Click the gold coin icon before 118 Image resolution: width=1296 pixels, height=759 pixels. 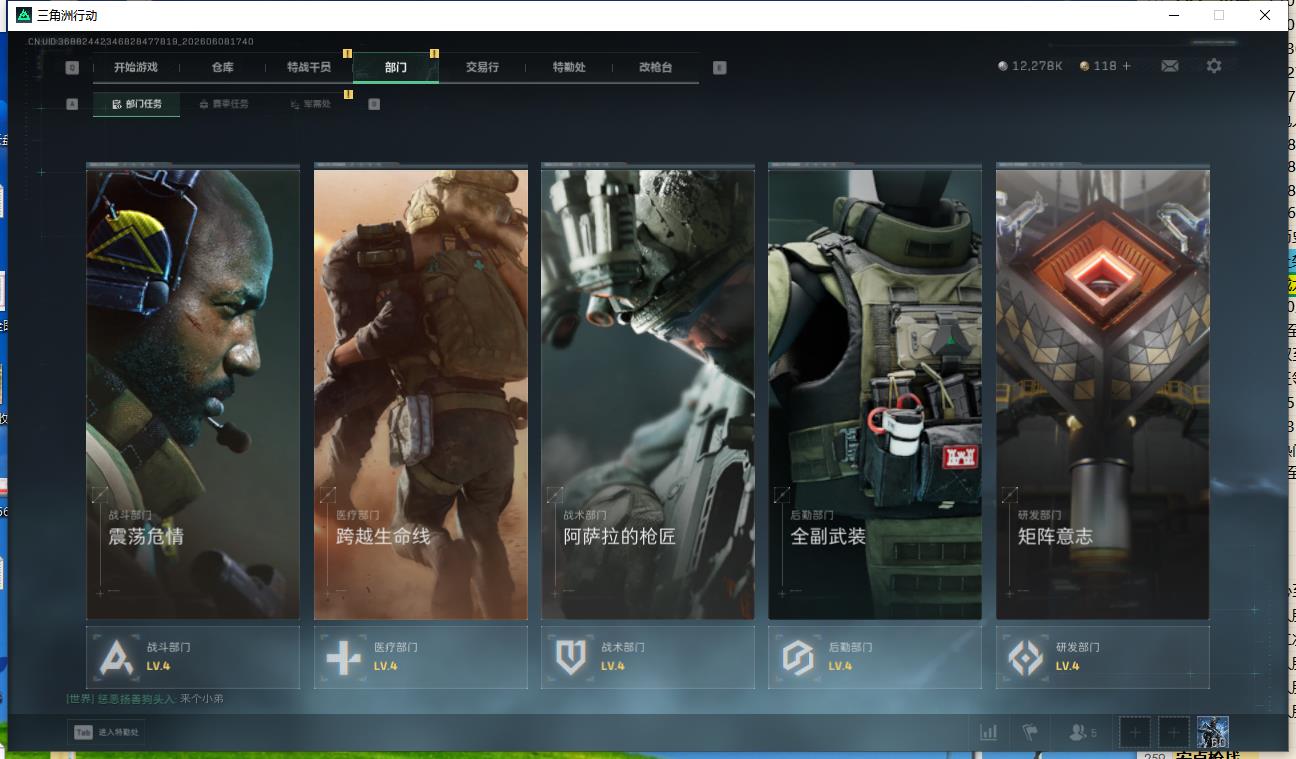(x=1084, y=66)
